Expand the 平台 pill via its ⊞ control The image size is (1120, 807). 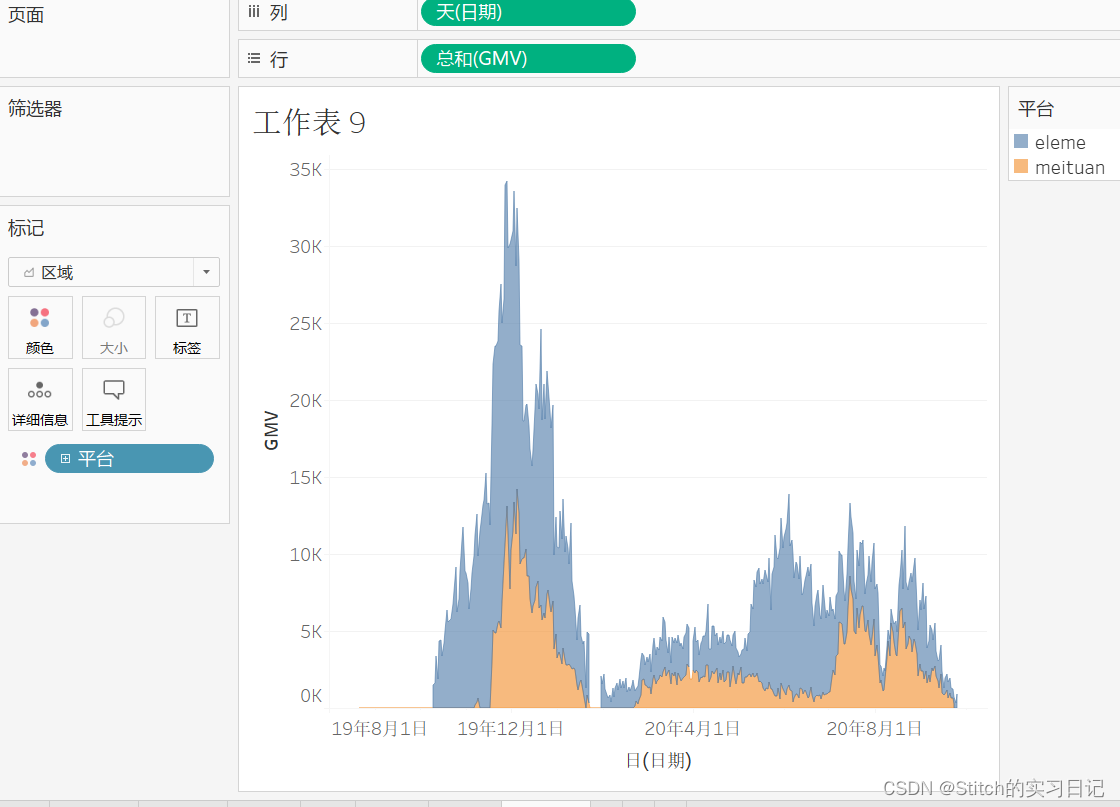(x=65, y=458)
